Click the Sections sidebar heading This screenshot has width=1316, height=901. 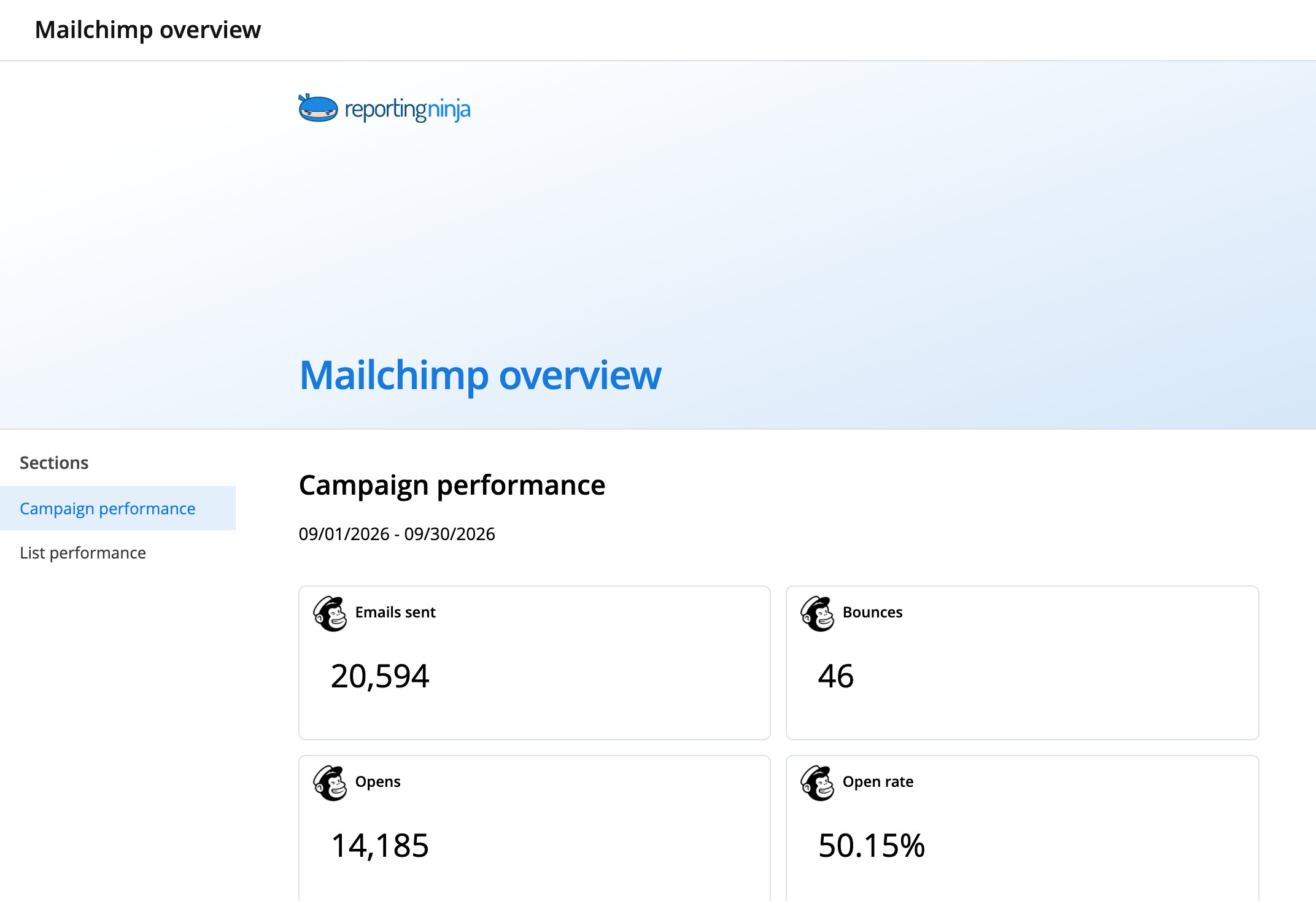[x=54, y=463]
